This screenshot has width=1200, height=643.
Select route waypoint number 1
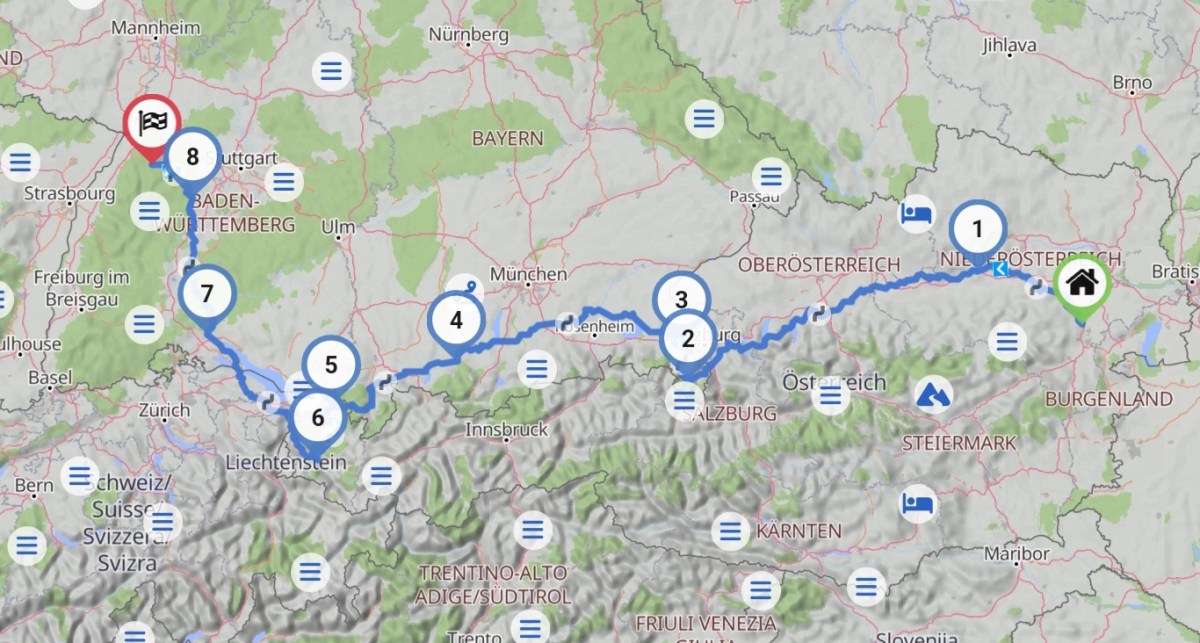tap(978, 231)
